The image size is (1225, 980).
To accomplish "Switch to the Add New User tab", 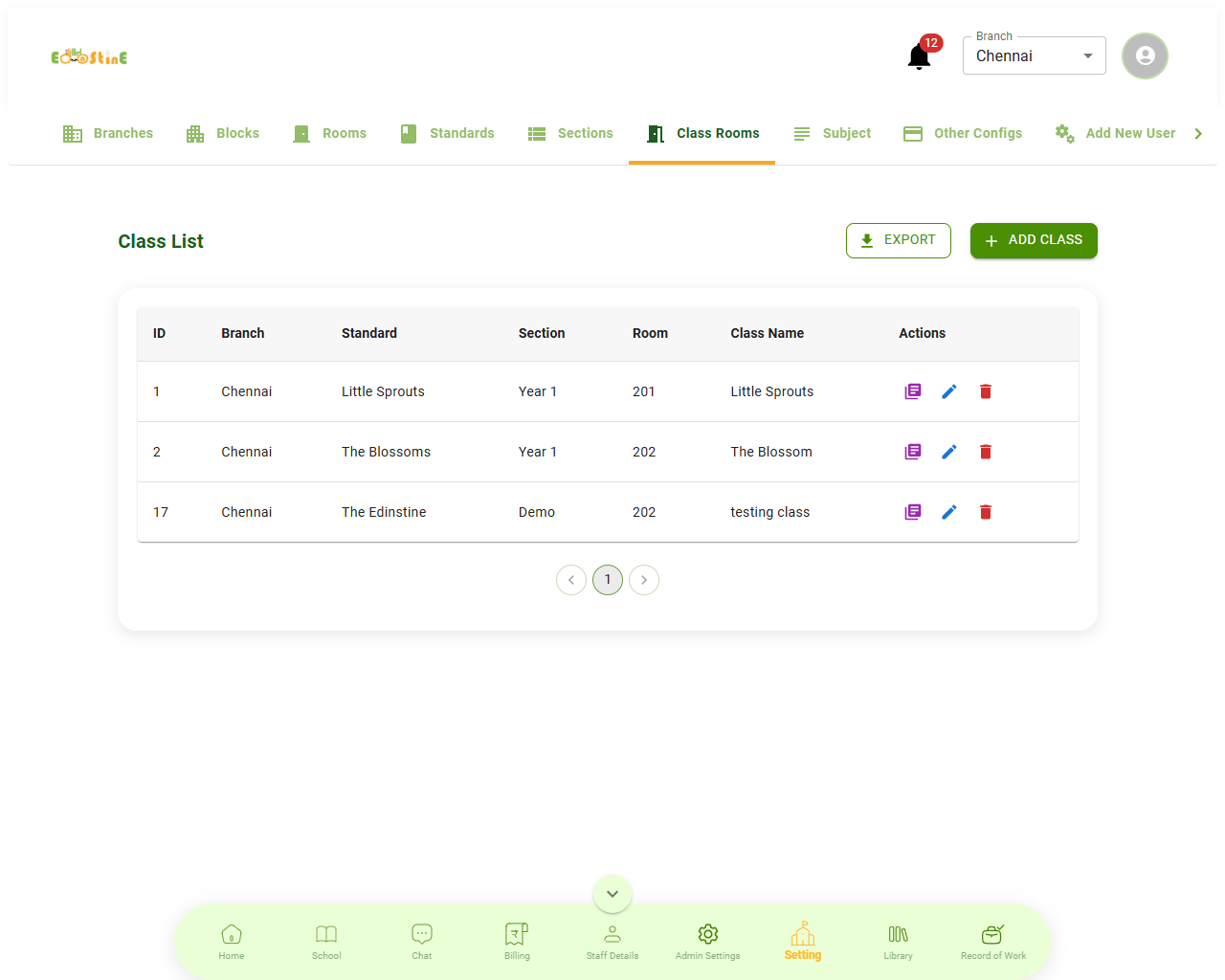I will tap(1115, 134).
